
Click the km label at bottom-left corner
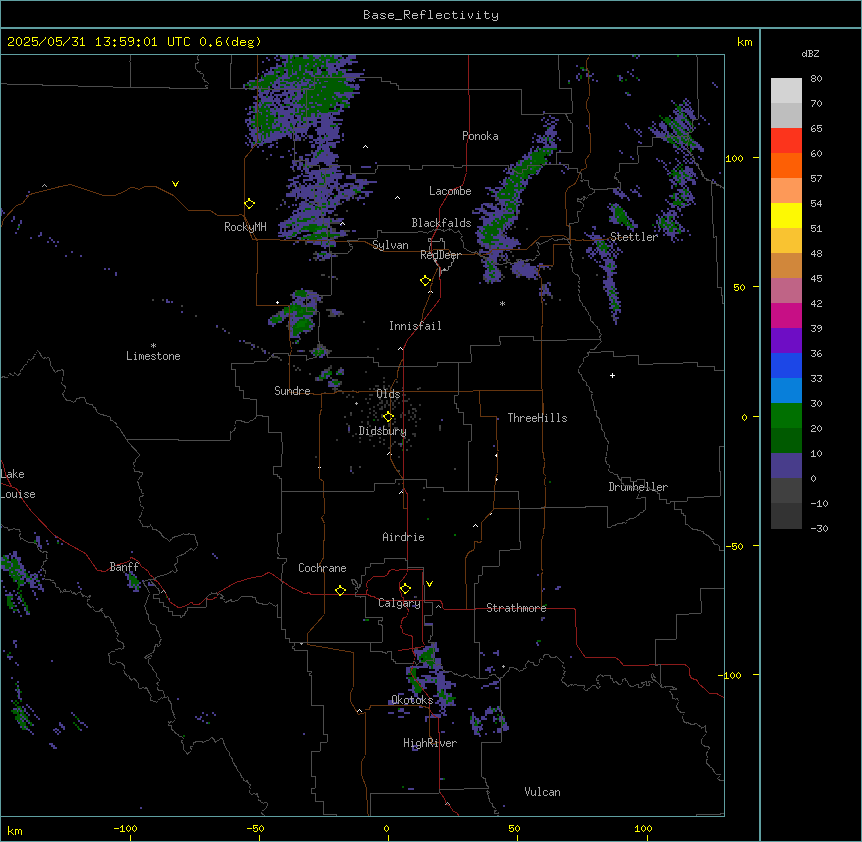(x=15, y=830)
